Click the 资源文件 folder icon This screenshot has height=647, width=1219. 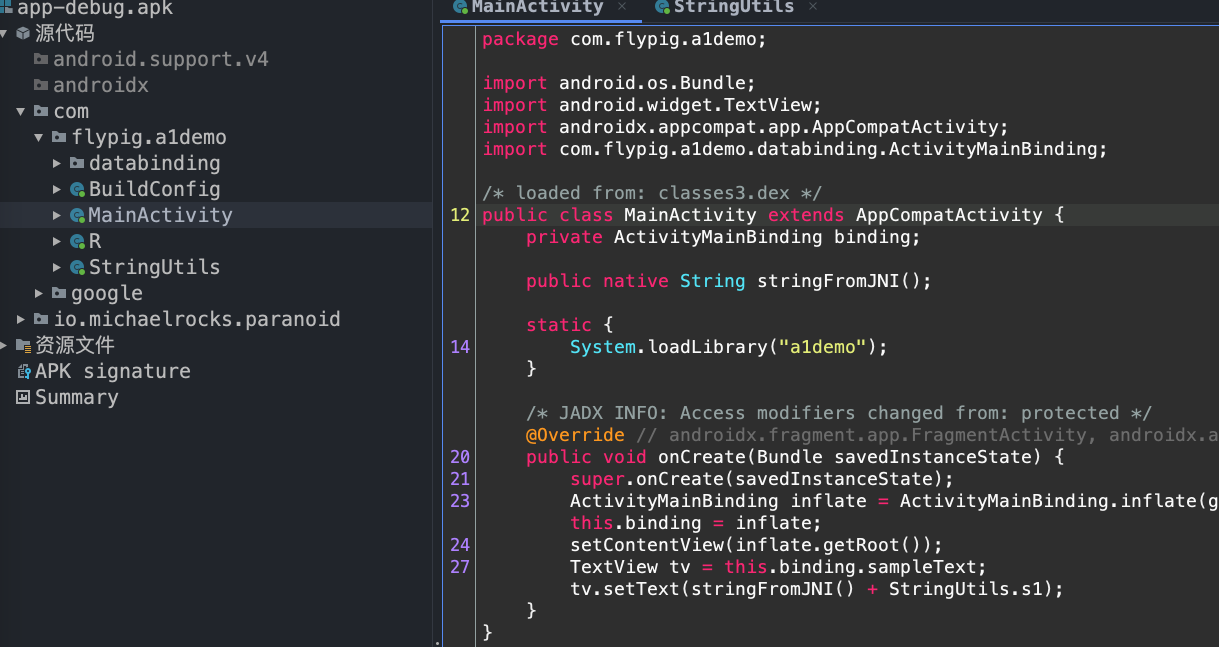point(23,345)
